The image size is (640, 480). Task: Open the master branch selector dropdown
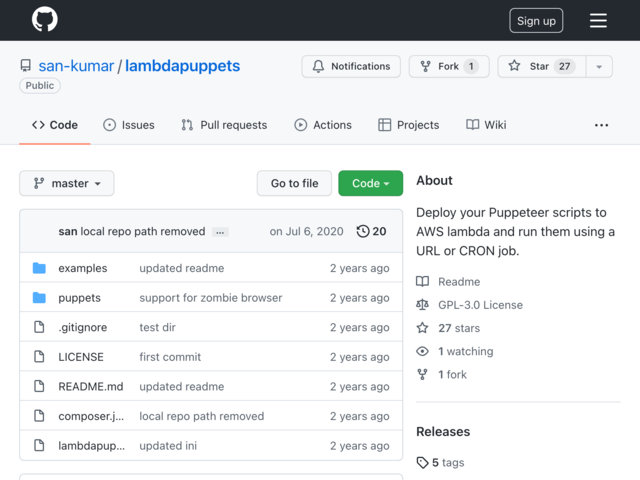[67, 183]
